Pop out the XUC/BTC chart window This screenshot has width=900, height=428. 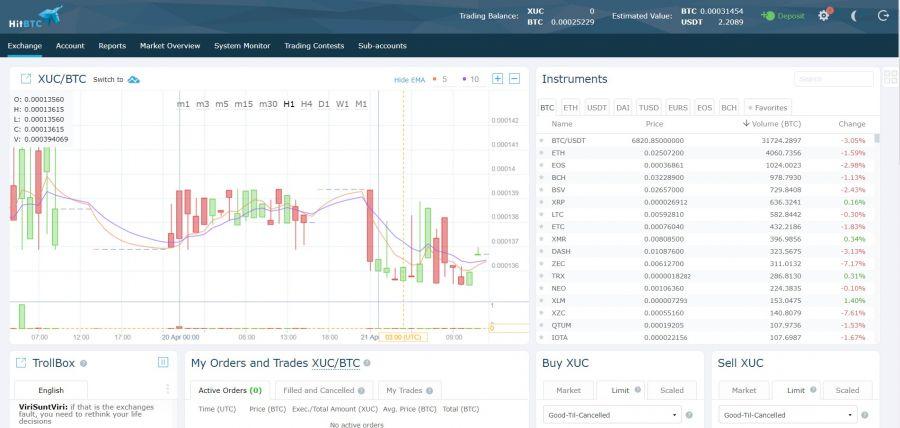[x=26, y=79]
